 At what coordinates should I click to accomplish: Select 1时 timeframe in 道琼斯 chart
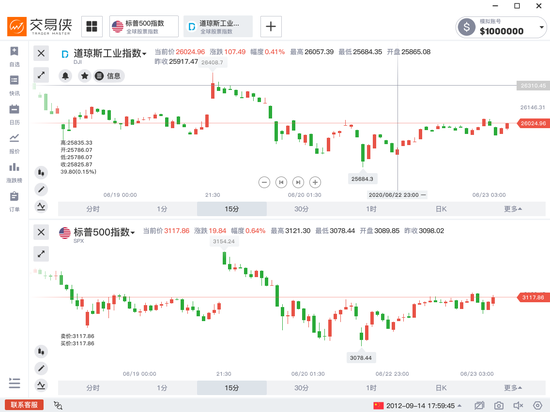[371, 209]
